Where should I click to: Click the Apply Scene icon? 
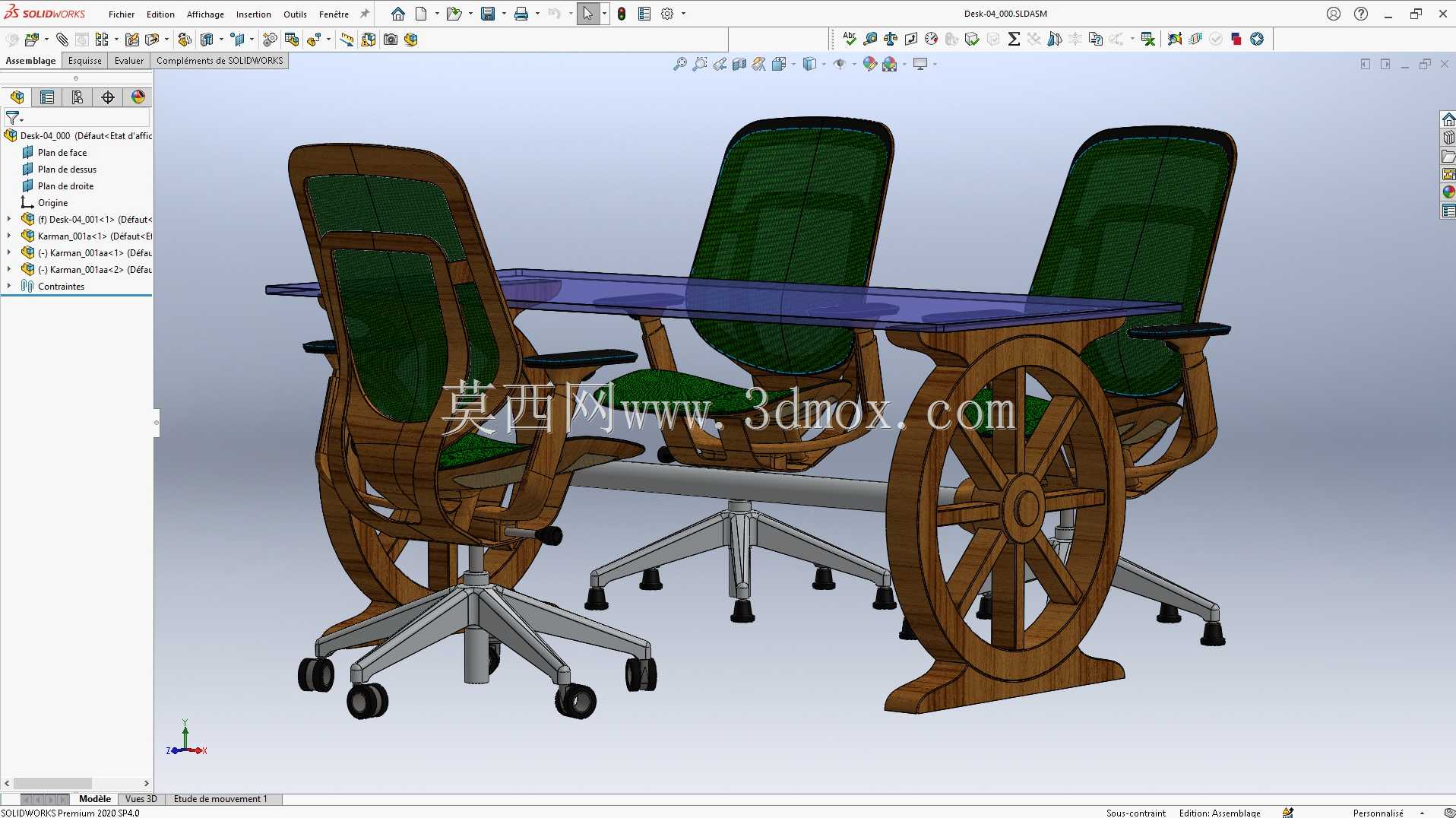tap(890, 65)
